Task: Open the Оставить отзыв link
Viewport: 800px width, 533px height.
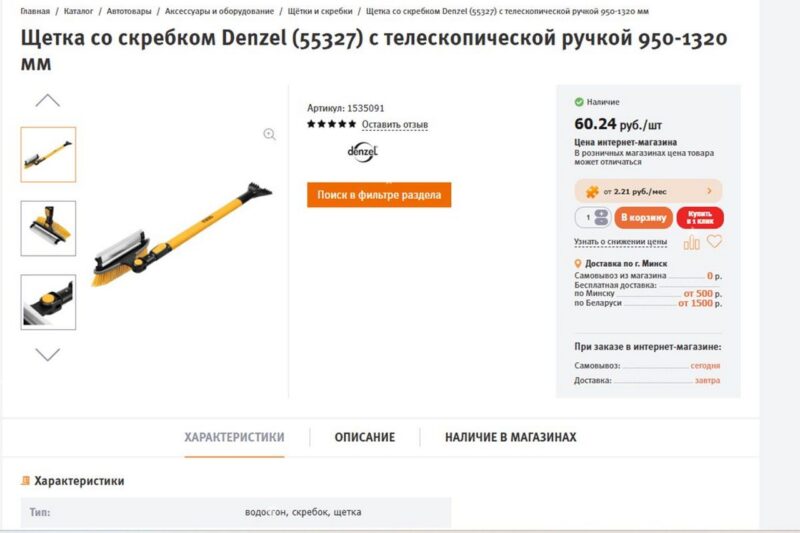Action: tap(395, 124)
